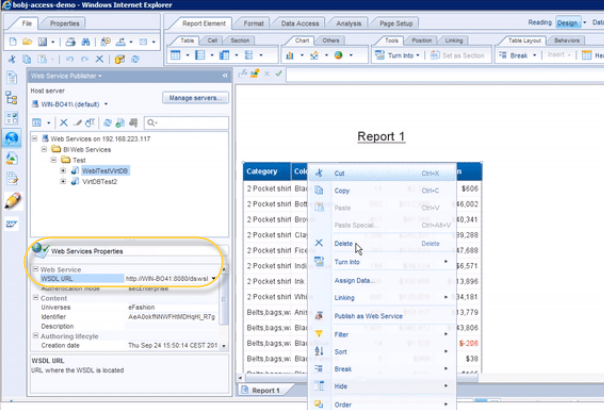The height and width of the screenshot is (410, 604).
Task: Open Web Service Publisher panel dropdown
Action: [x=100, y=76]
